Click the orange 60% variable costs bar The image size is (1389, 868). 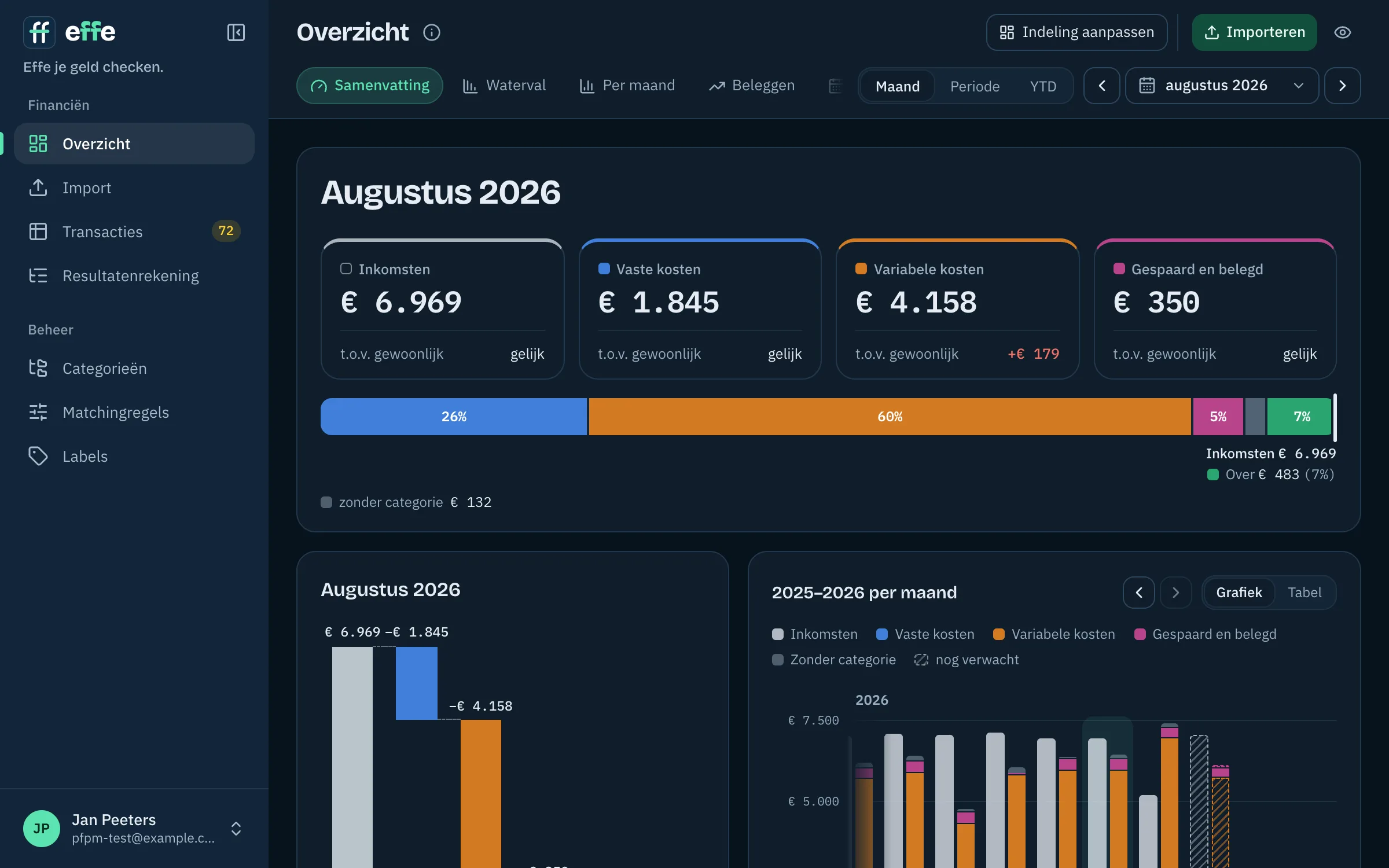point(890,417)
